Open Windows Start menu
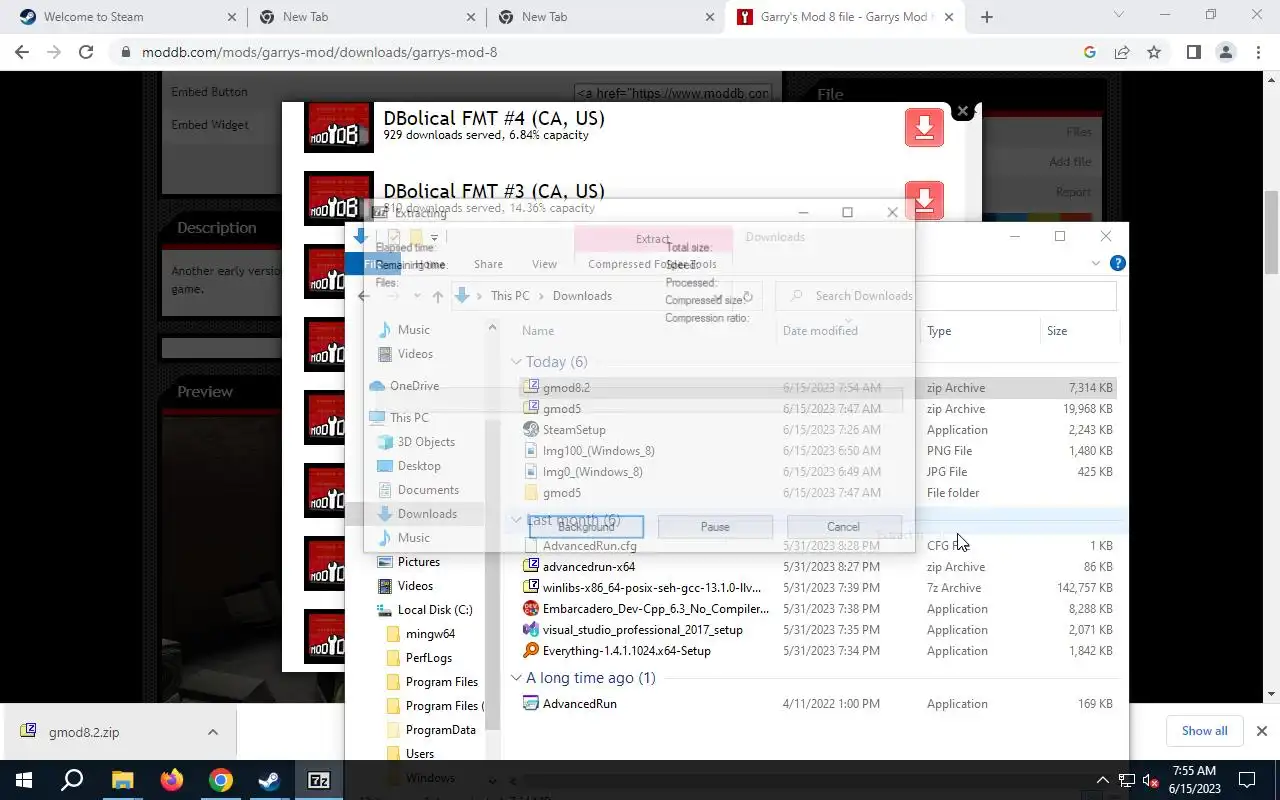Screen dimensions: 1280x800 (x=24, y=780)
